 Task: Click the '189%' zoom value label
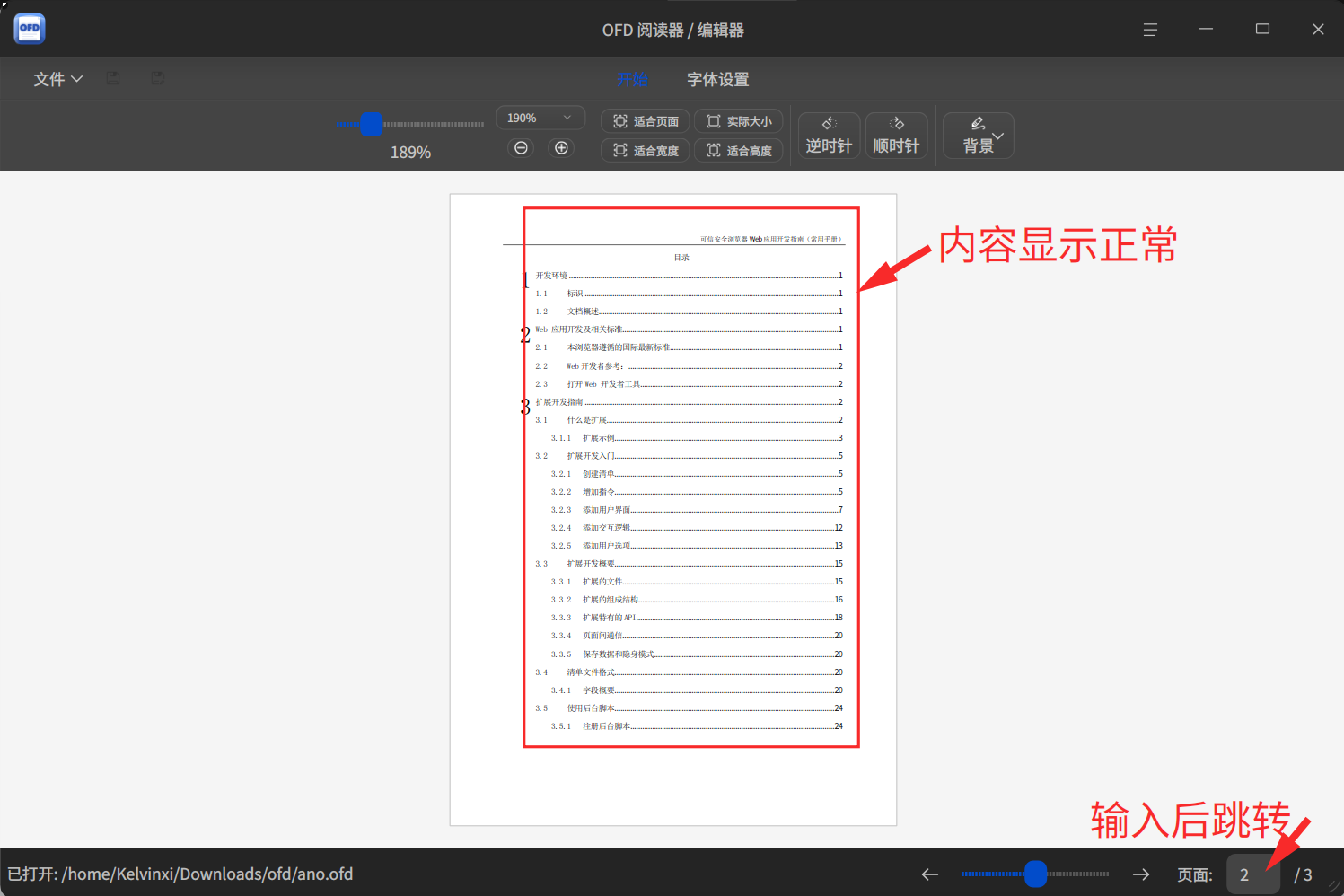410,153
